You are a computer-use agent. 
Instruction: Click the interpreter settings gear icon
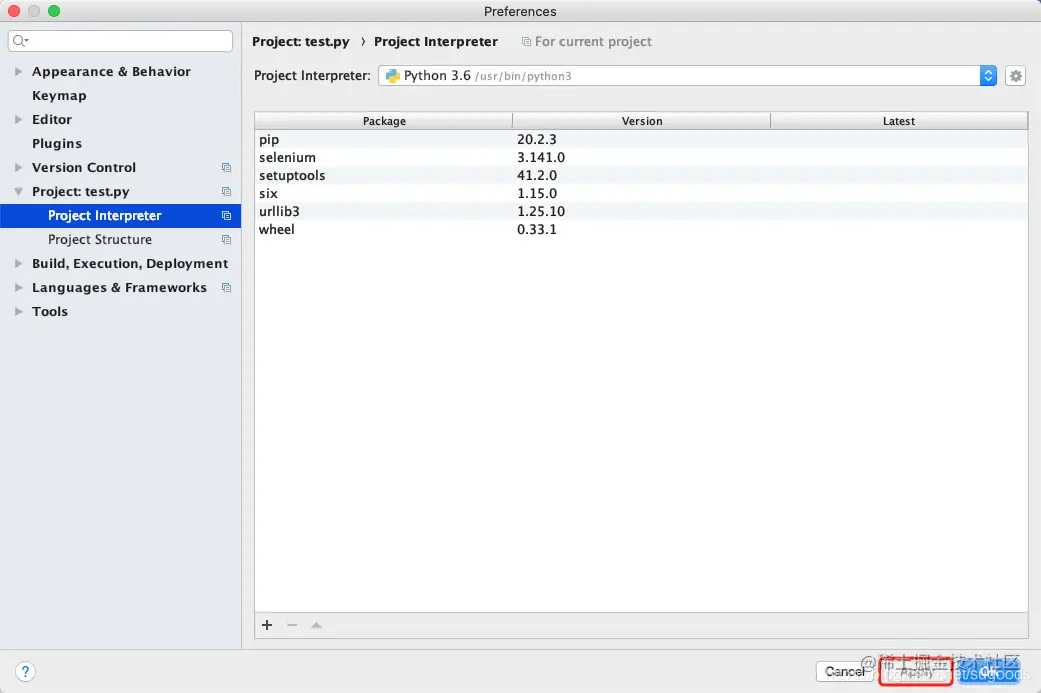[1015, 76]
